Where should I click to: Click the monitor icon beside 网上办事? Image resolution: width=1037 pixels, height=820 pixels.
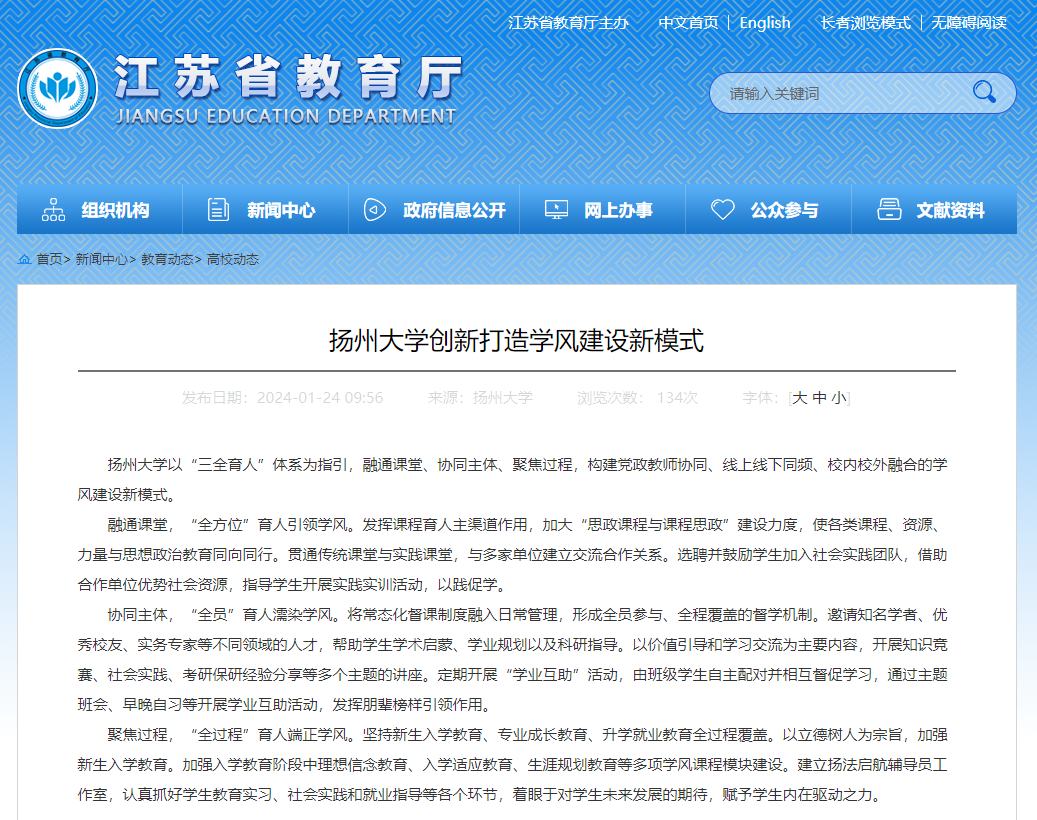coord(556,210)
